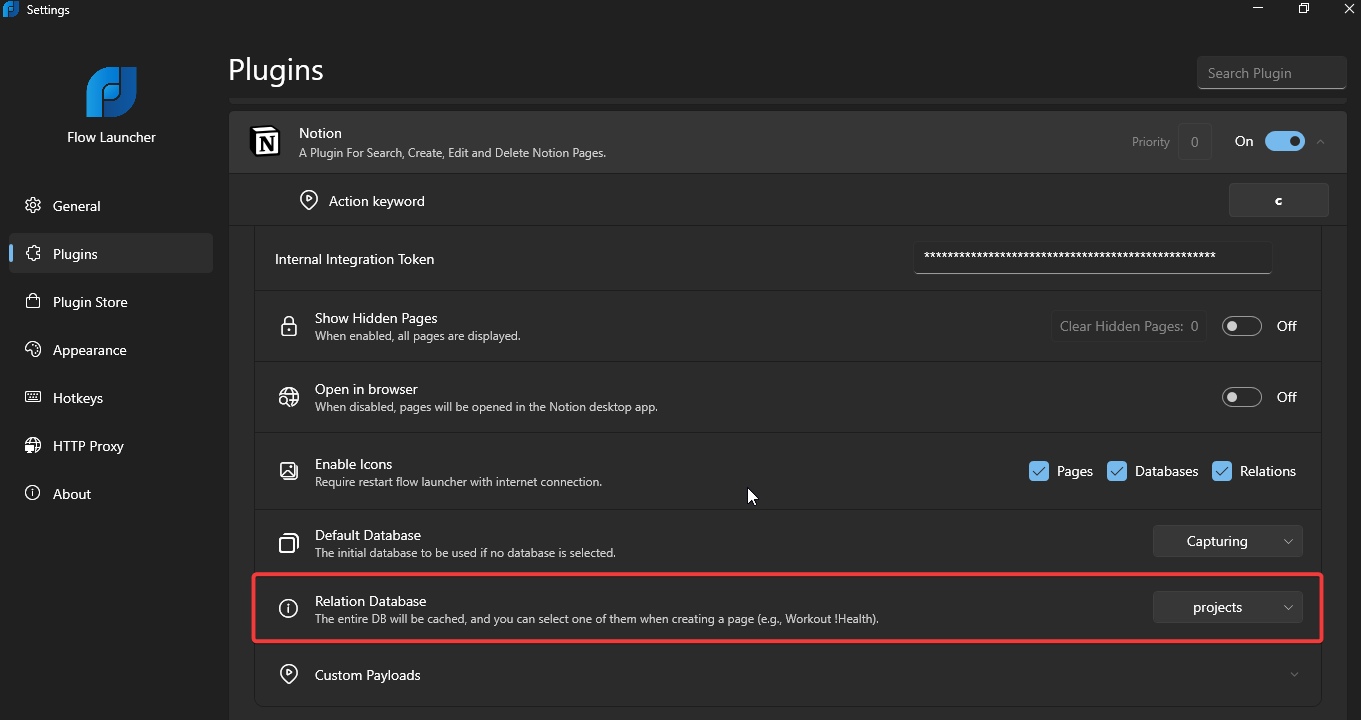
Task: Click the 'Enable Icons' label
Action: [353, 464]
